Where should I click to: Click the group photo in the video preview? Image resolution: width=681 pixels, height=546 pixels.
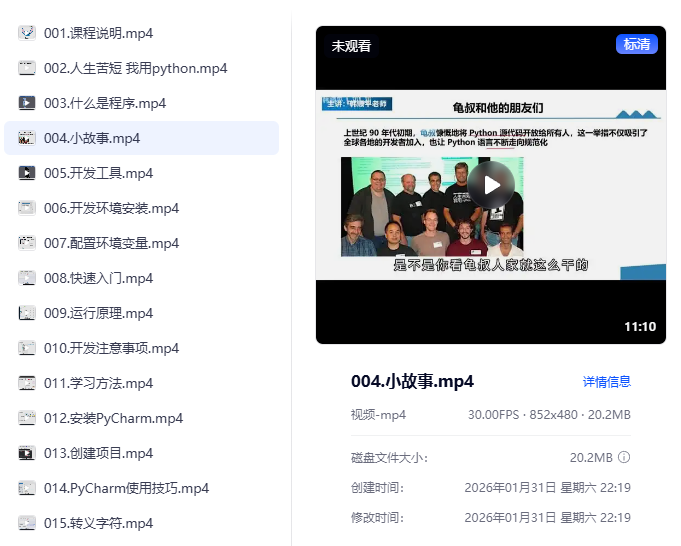433,207
